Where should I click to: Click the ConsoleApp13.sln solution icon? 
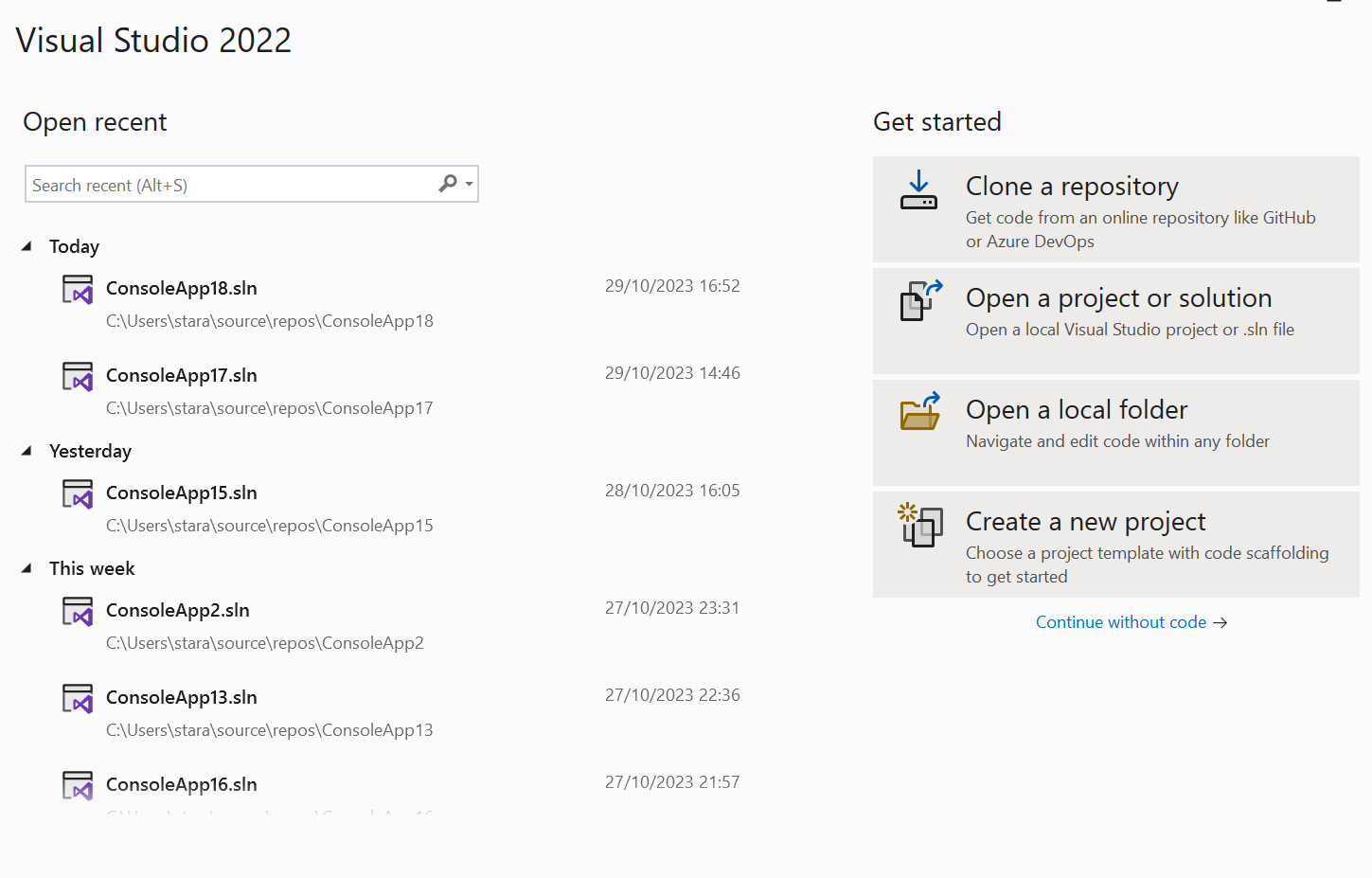78,698
